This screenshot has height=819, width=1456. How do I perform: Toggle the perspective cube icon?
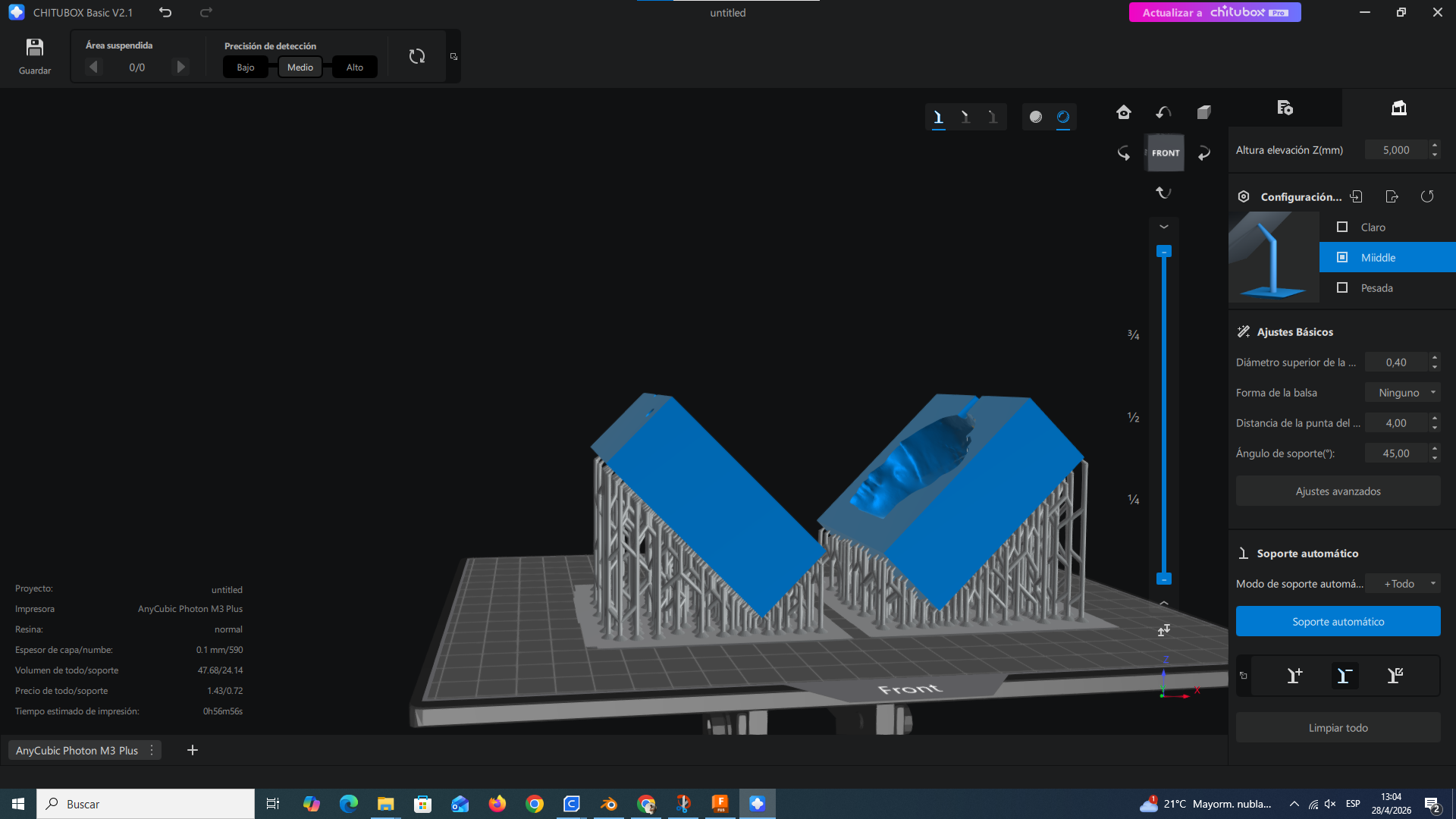pyautogui.click(x=1203, y=112)
